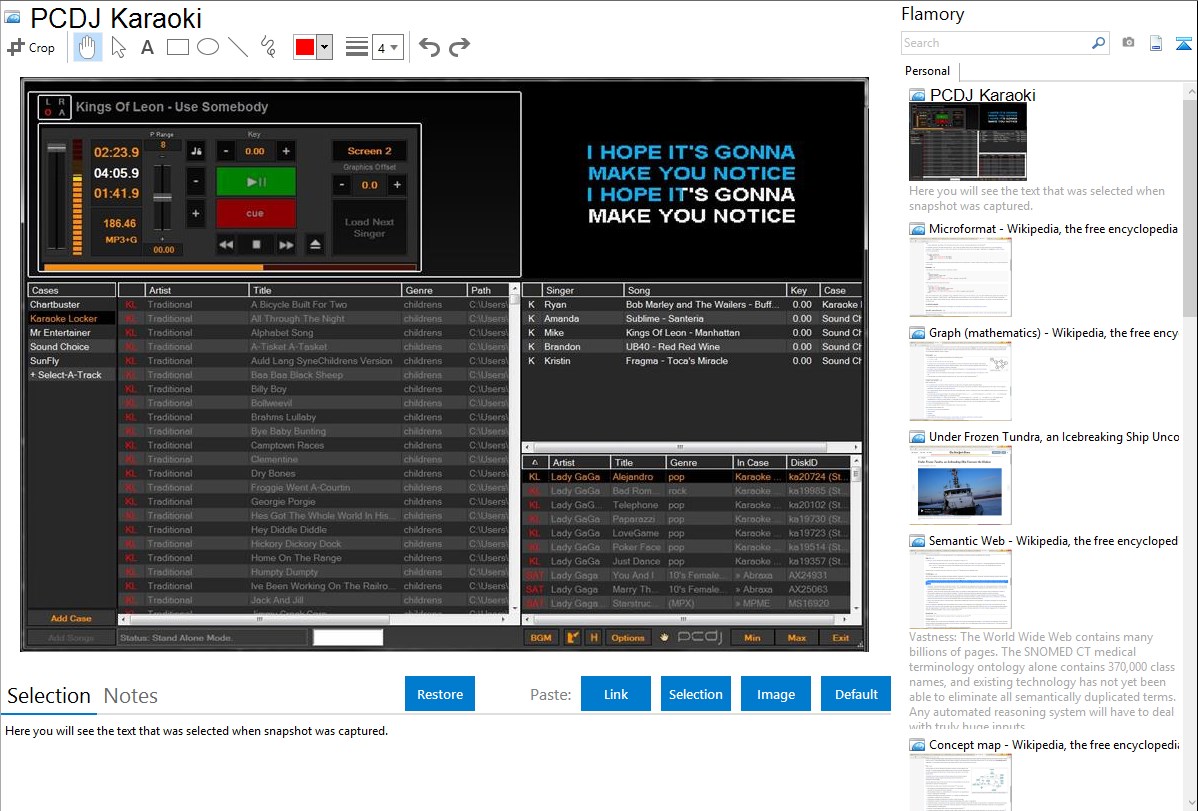
Task: Pick the text annotation tool
Action: click(147, 47)
